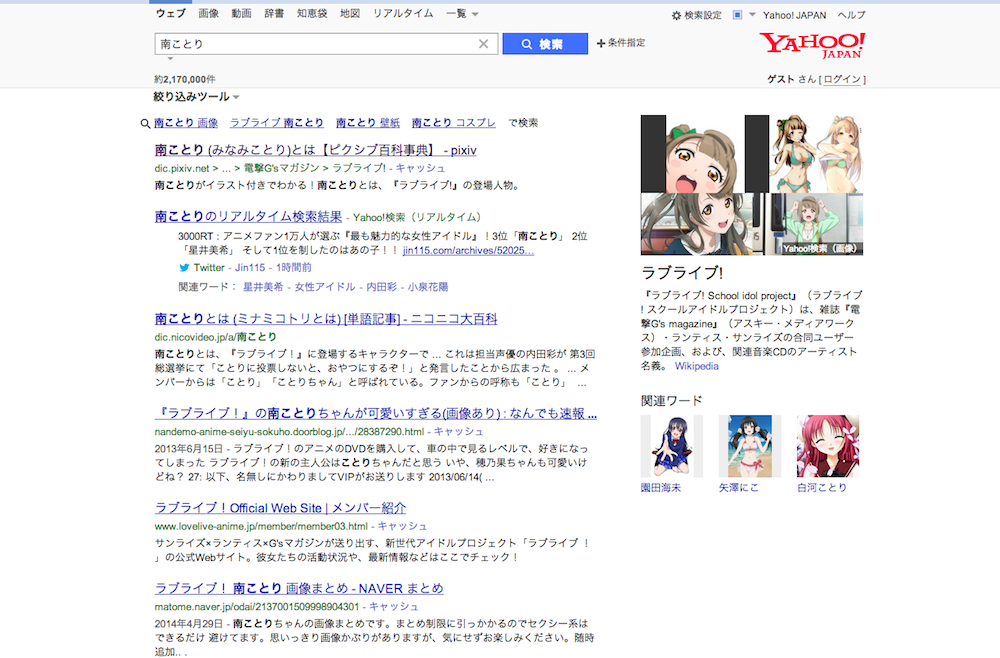
Task: Click the blue 検索 search button
Action: coord(544,44)
